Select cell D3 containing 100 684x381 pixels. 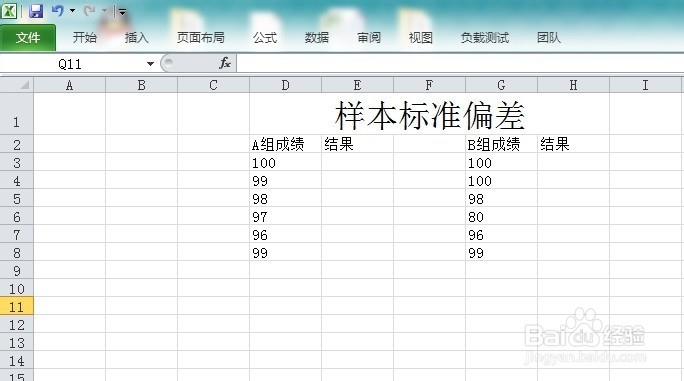click(x=285, y=162)
